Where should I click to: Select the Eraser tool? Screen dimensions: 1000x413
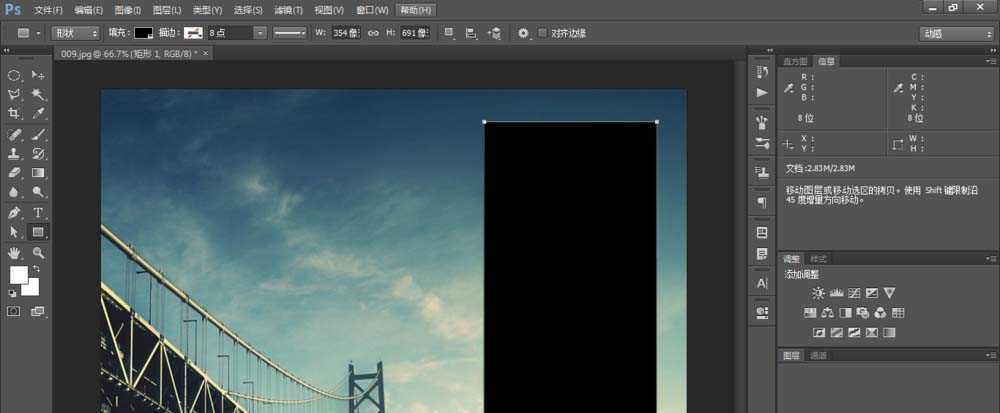point(15,172)
